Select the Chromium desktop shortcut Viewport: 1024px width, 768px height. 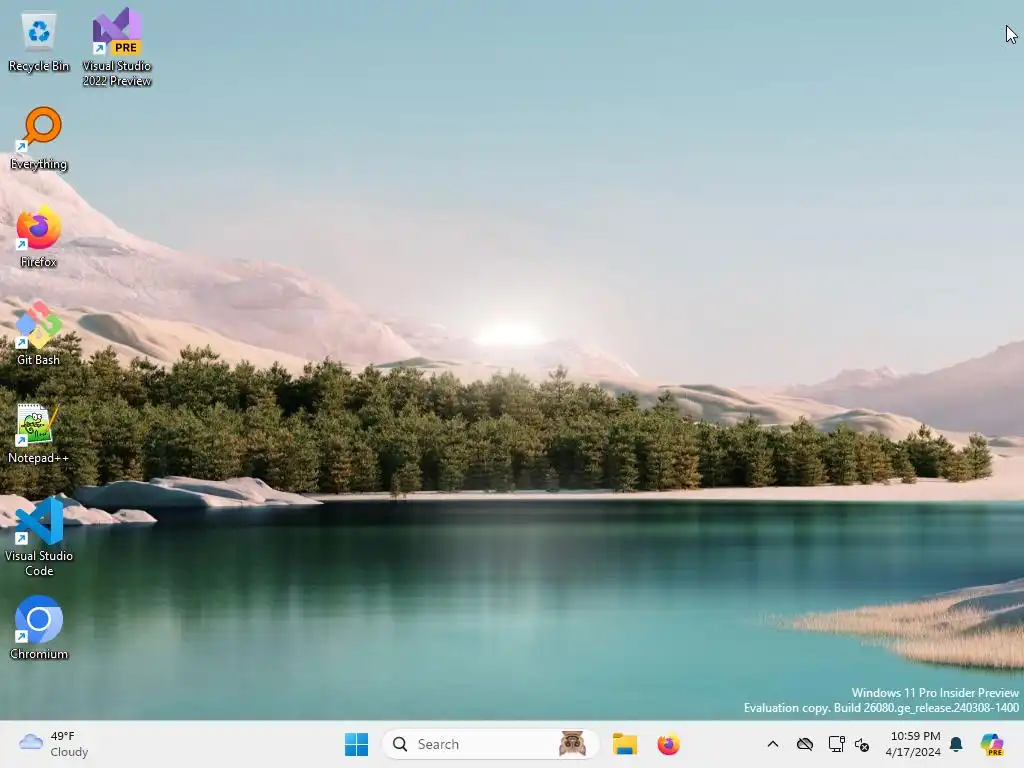point(39,627)
